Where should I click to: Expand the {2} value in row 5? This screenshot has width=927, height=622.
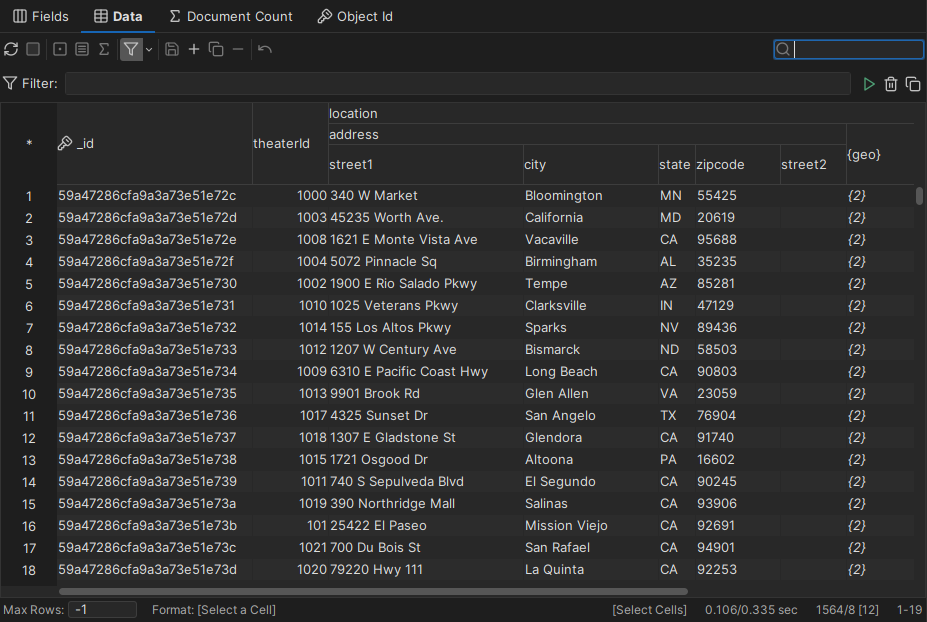(x=856, y=283)
